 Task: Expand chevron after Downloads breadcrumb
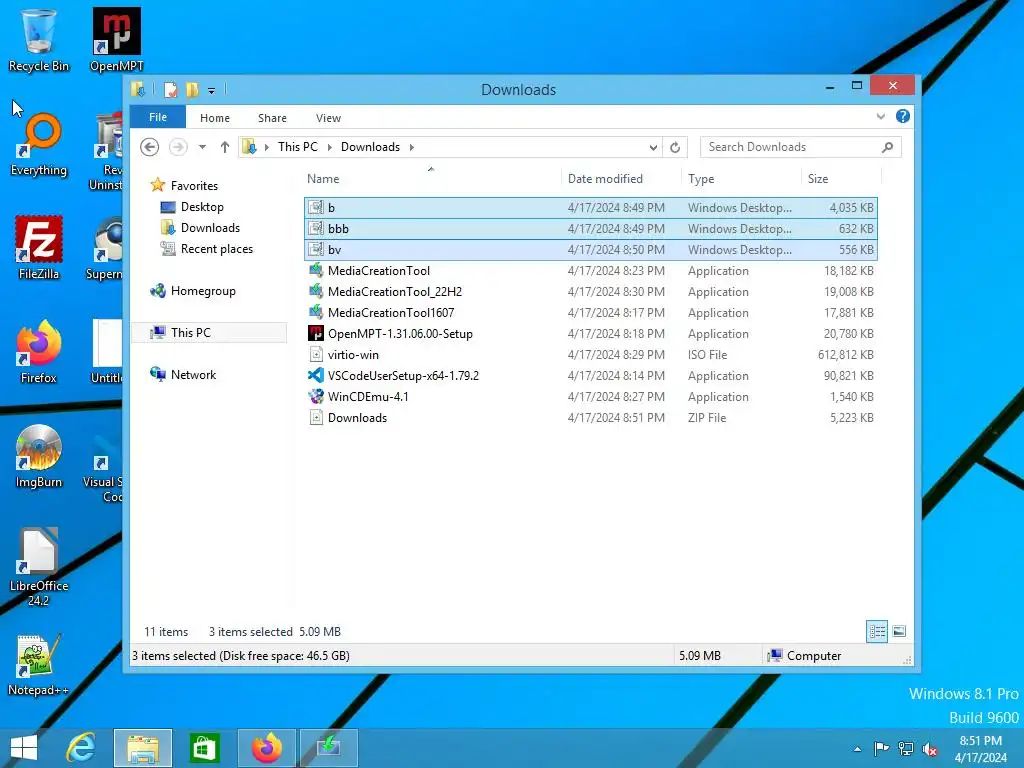point(411,147)
